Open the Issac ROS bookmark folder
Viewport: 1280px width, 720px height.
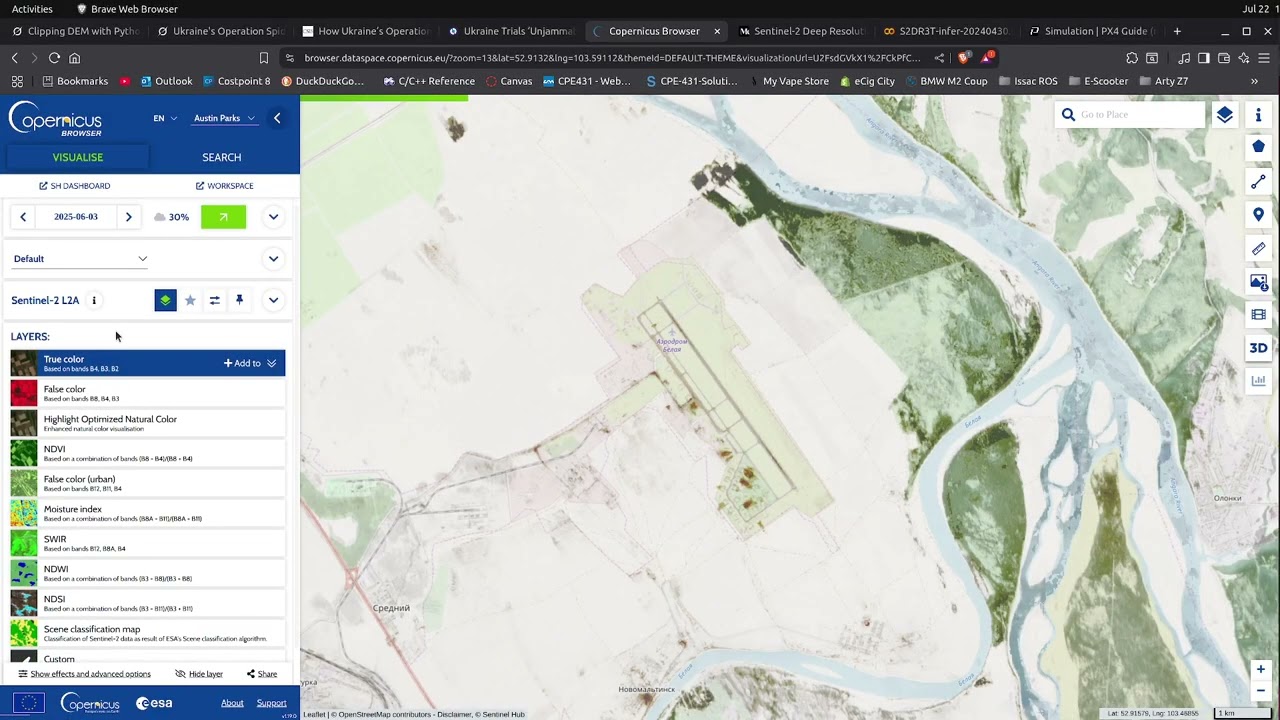click(1027, 81)
